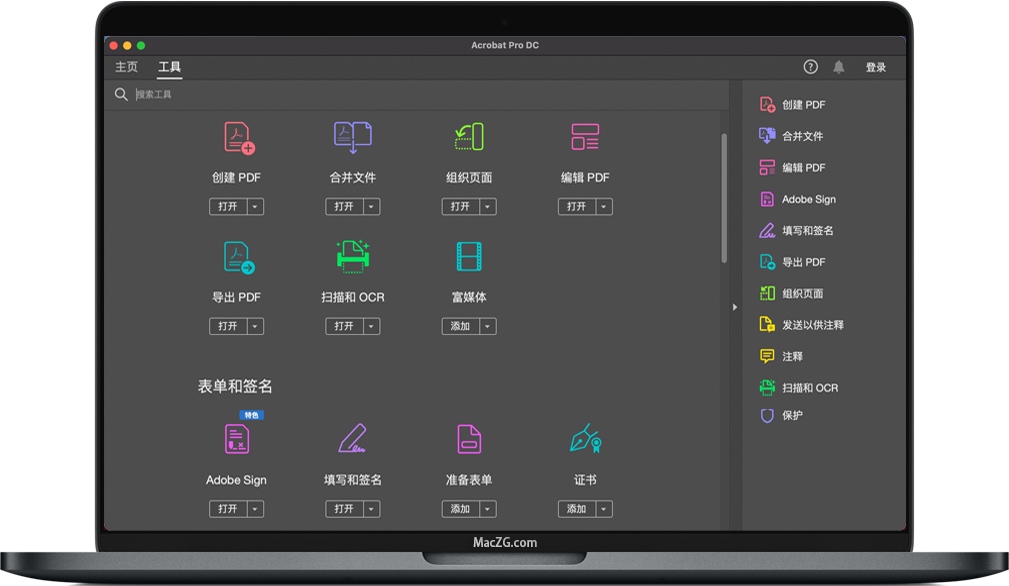1009x586 pixels.
Task: Click 打开 button under 导出 PDF
Action: (228, 327)
